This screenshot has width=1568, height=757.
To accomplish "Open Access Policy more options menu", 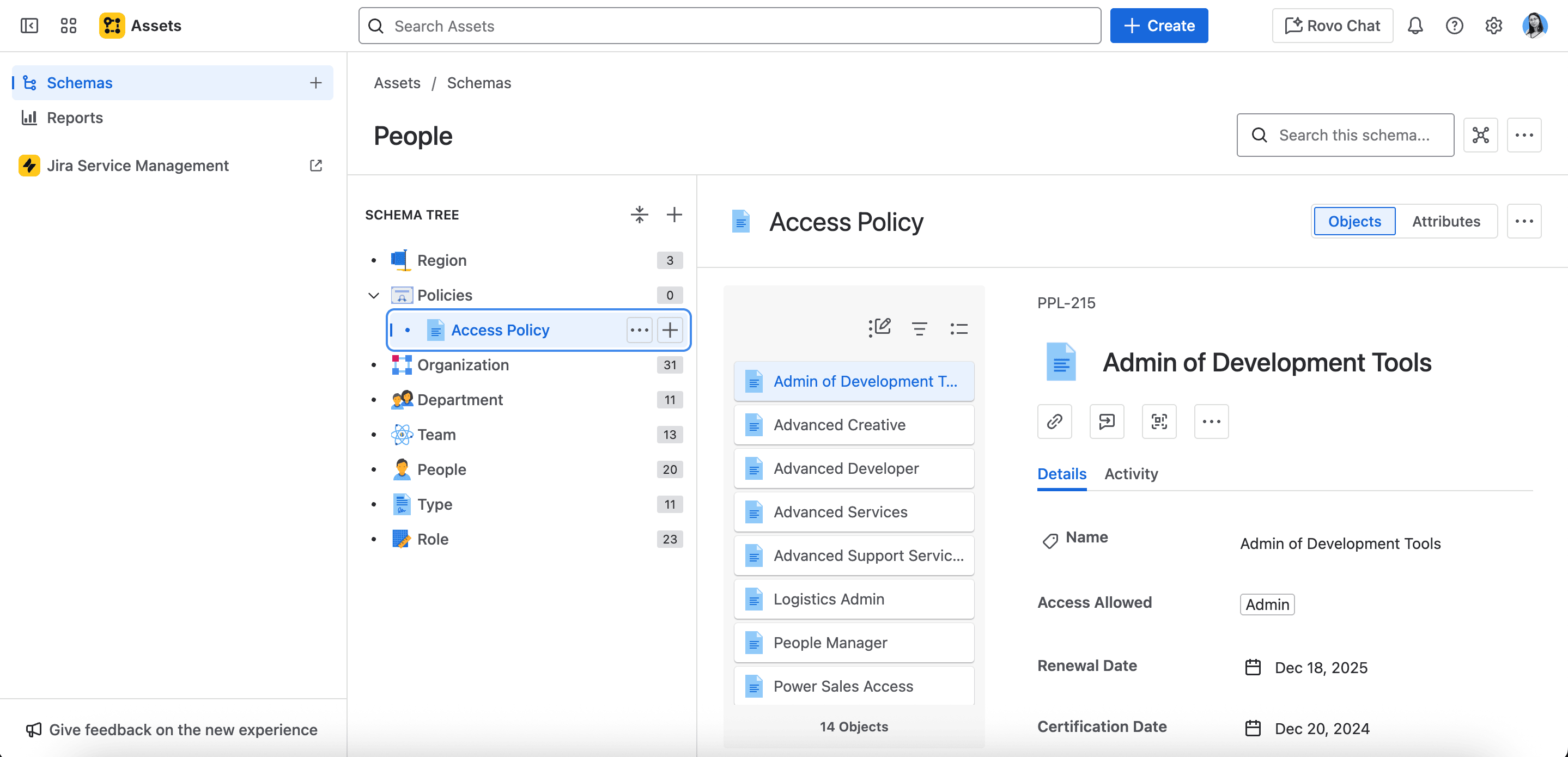I will (x=639, y=330).
